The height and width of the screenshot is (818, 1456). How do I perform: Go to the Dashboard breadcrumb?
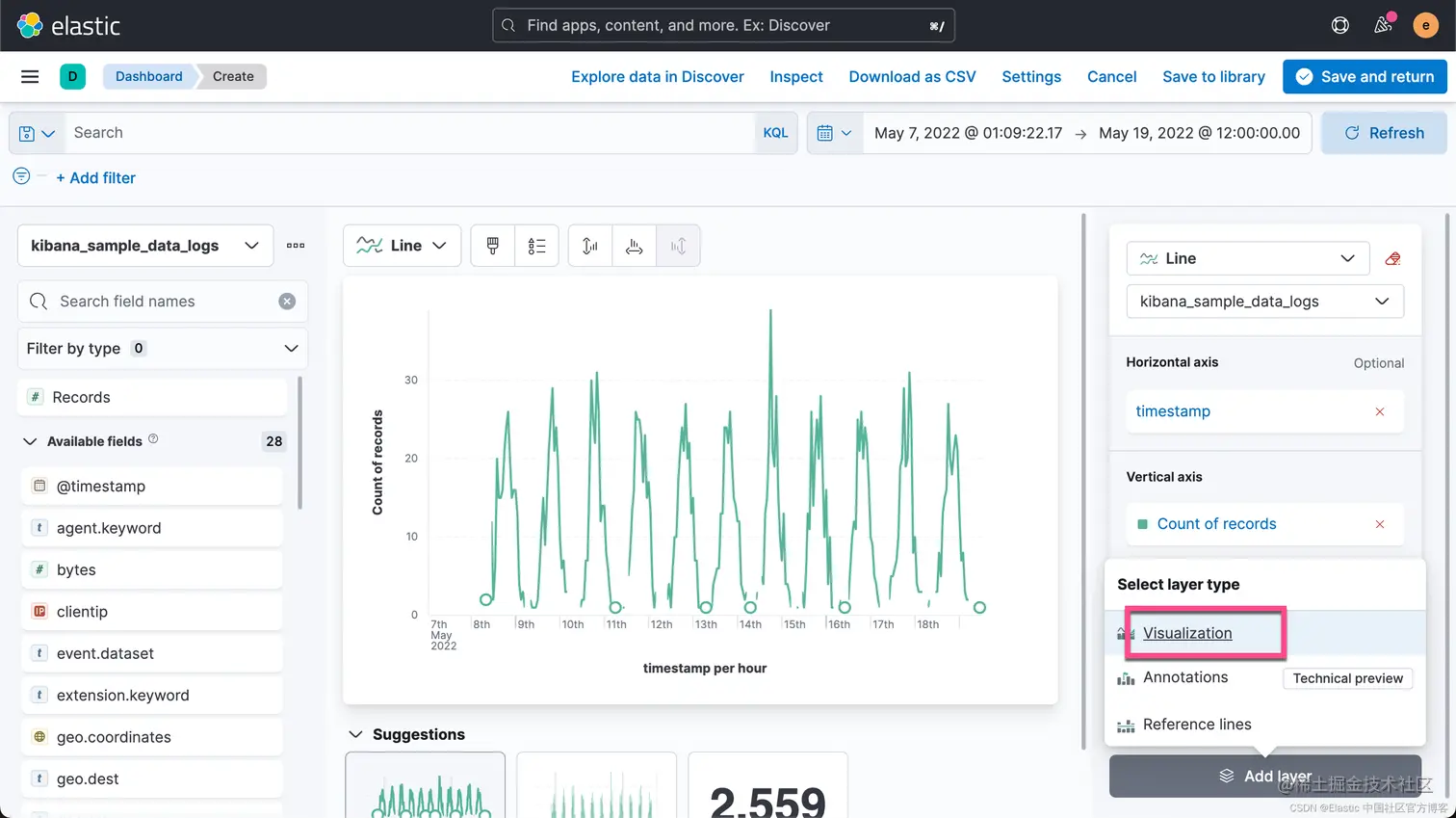coord(148,76)
